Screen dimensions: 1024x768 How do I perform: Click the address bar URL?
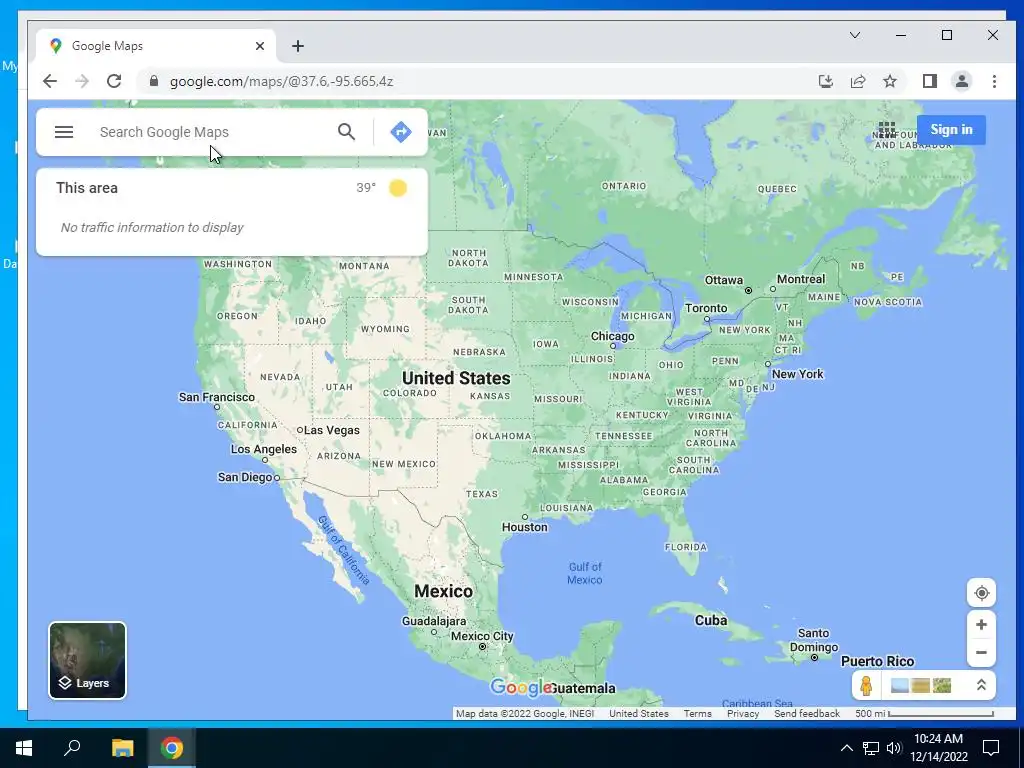[281, 82]
